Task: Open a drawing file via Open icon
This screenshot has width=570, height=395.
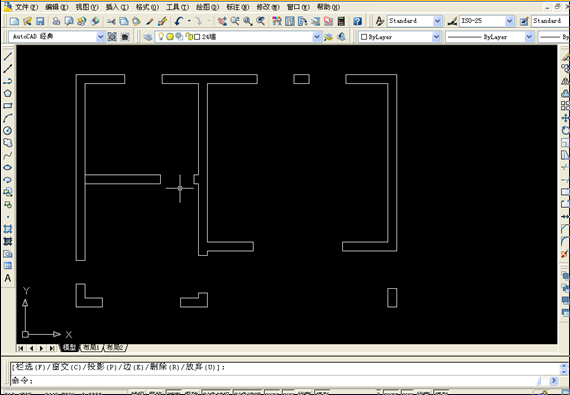Action: pyautogui.click(x=27, y=21)
